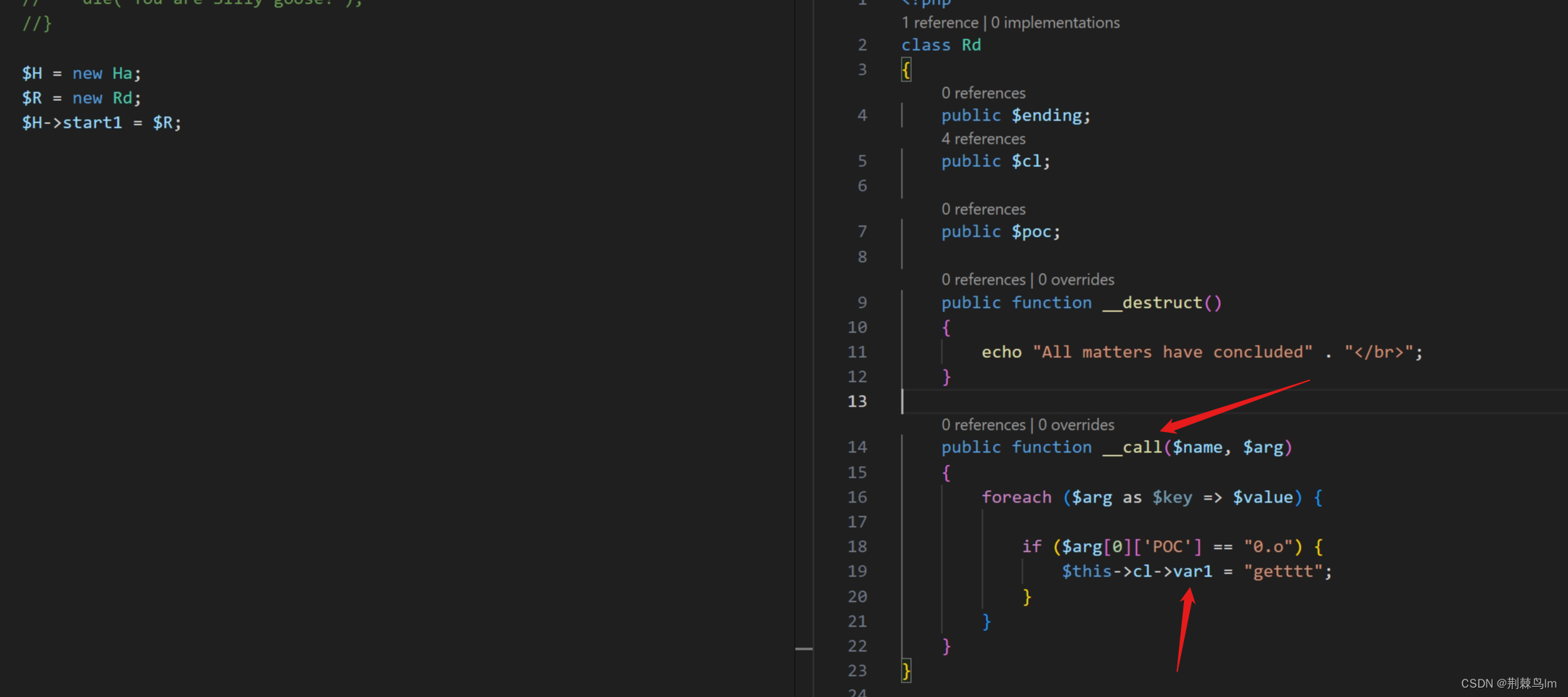Click the '$value' variable in foreach
This screenshot has width=1568, height=697.
click(1263, 497)
